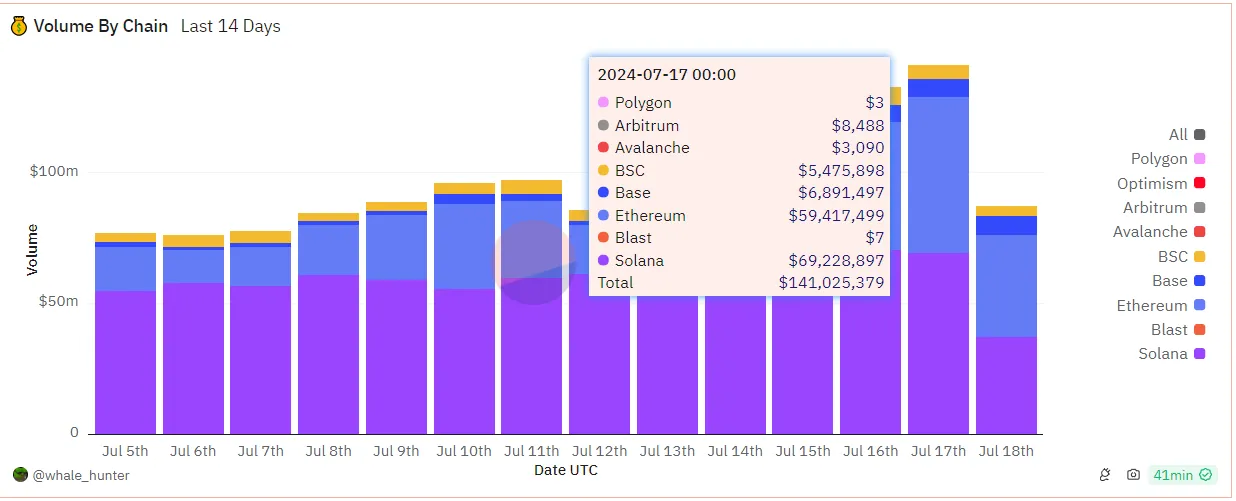This screenshot has height=501, width=1236.
Task: Select the Jul 18th stacked bar
Action: [x=1006, y=320]
